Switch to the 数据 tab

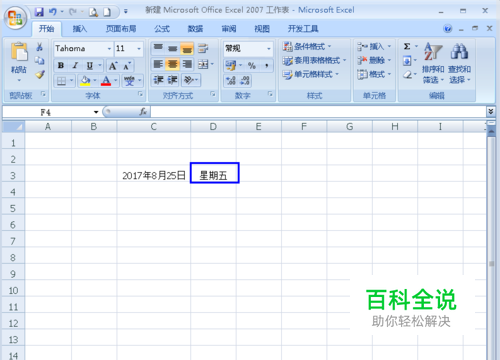pos(195,29)
